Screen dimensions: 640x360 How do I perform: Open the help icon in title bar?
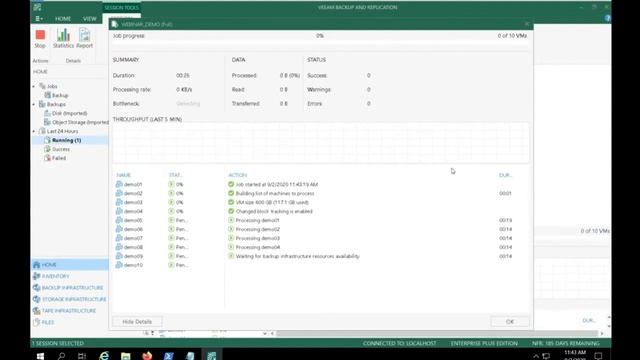pos(607,18)
